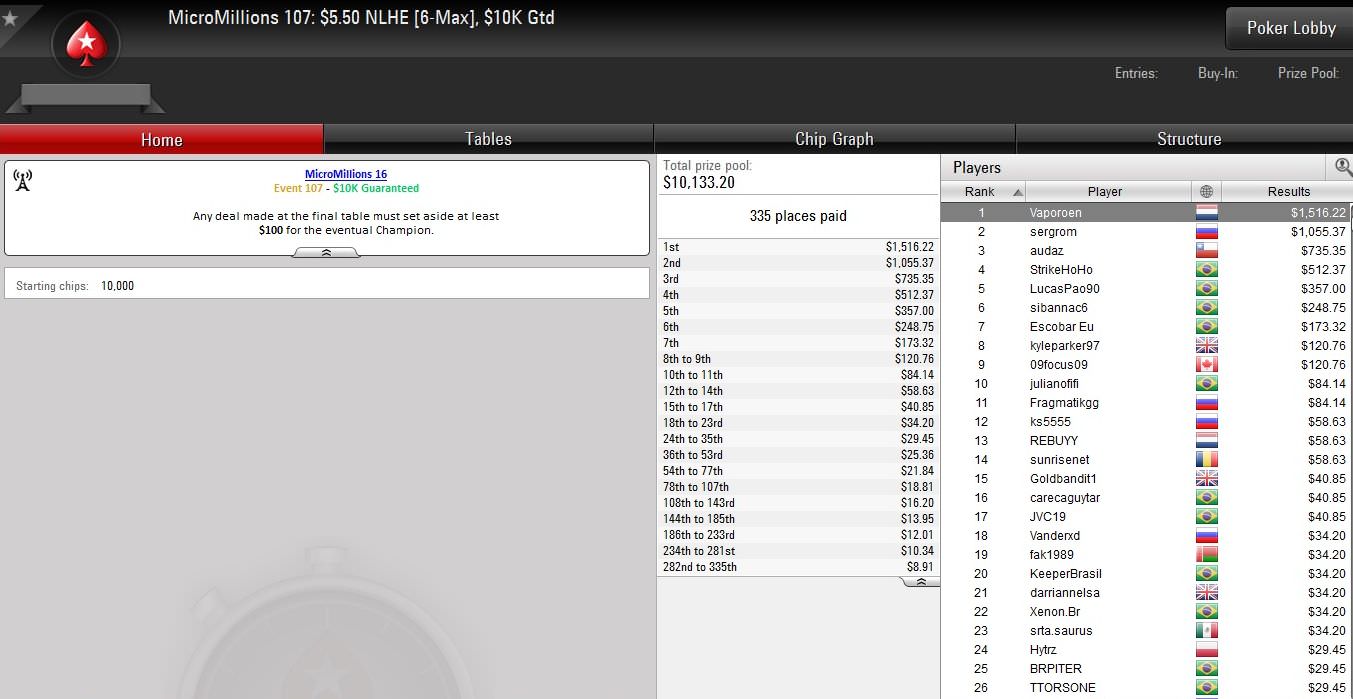Go to the Home tab
Viewport: 1353px width, 699px height.
point(161,139)
